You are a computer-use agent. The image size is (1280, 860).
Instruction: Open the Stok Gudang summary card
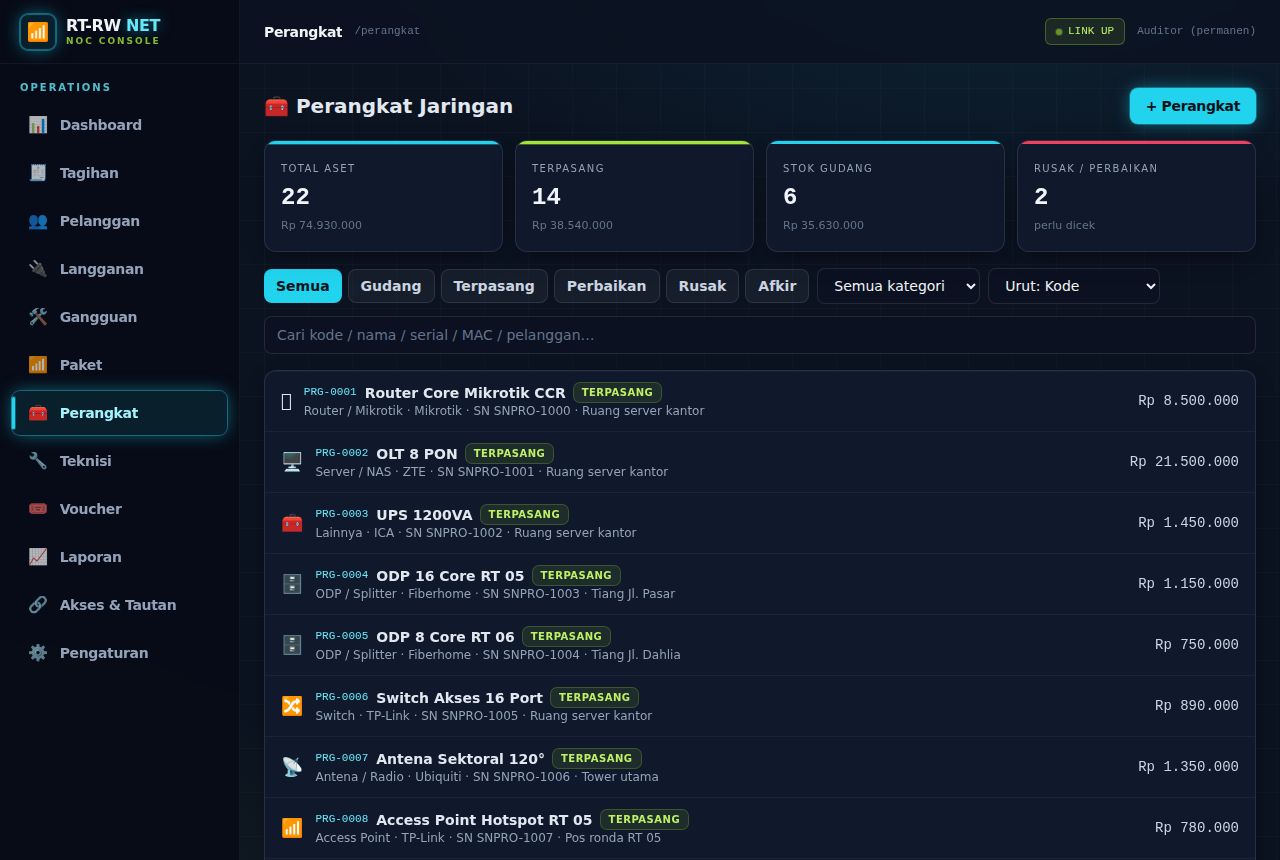[885, 196]
